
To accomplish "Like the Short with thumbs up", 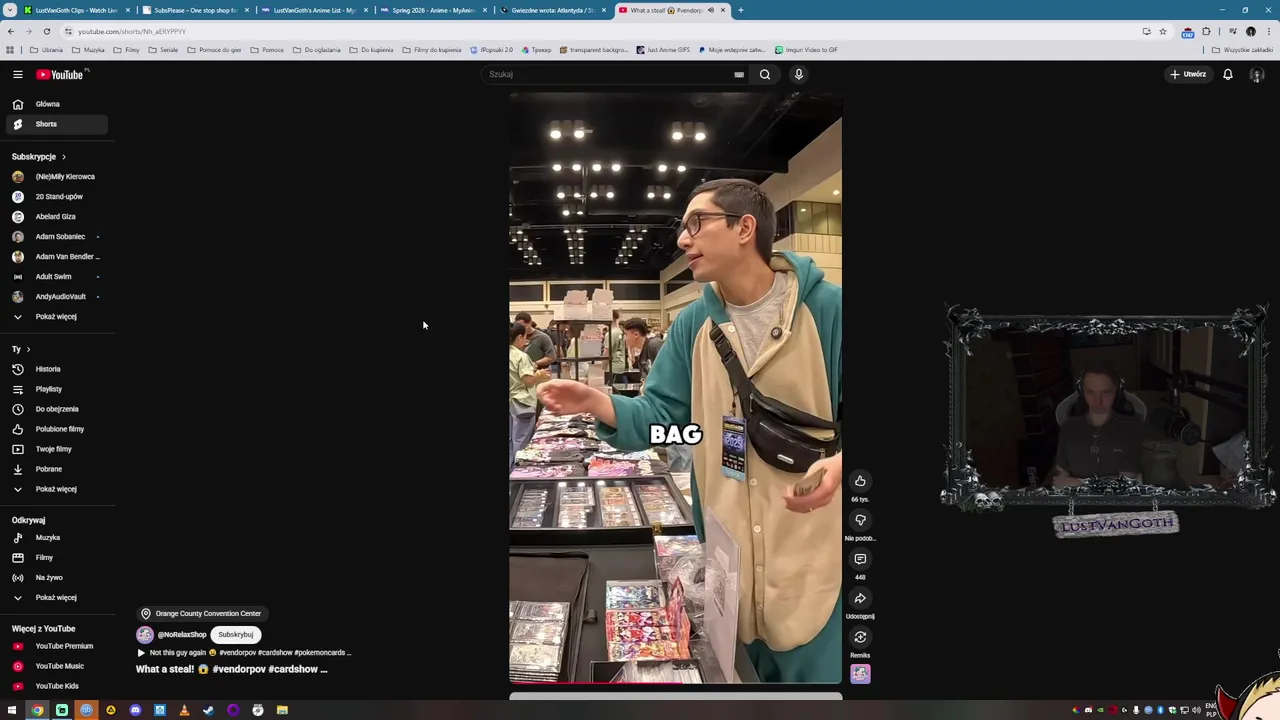I will [x=860, y=481].
